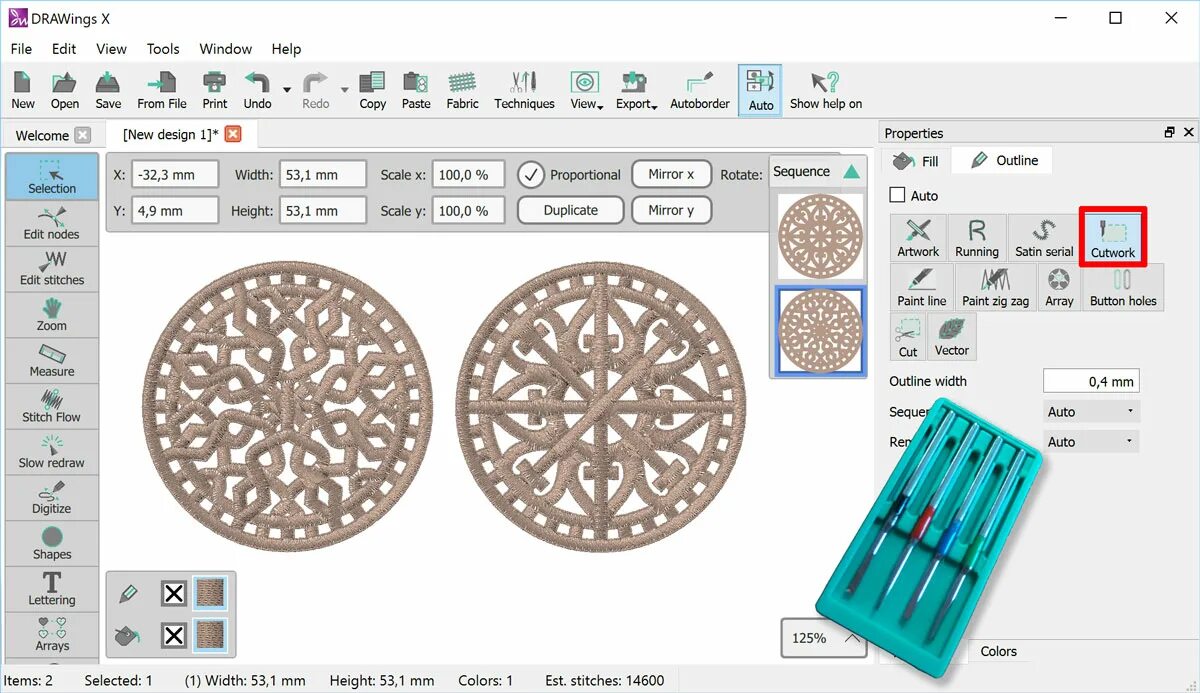Close the Welcome tab
The image size is (1200, 693).
(x=82, y=135)
